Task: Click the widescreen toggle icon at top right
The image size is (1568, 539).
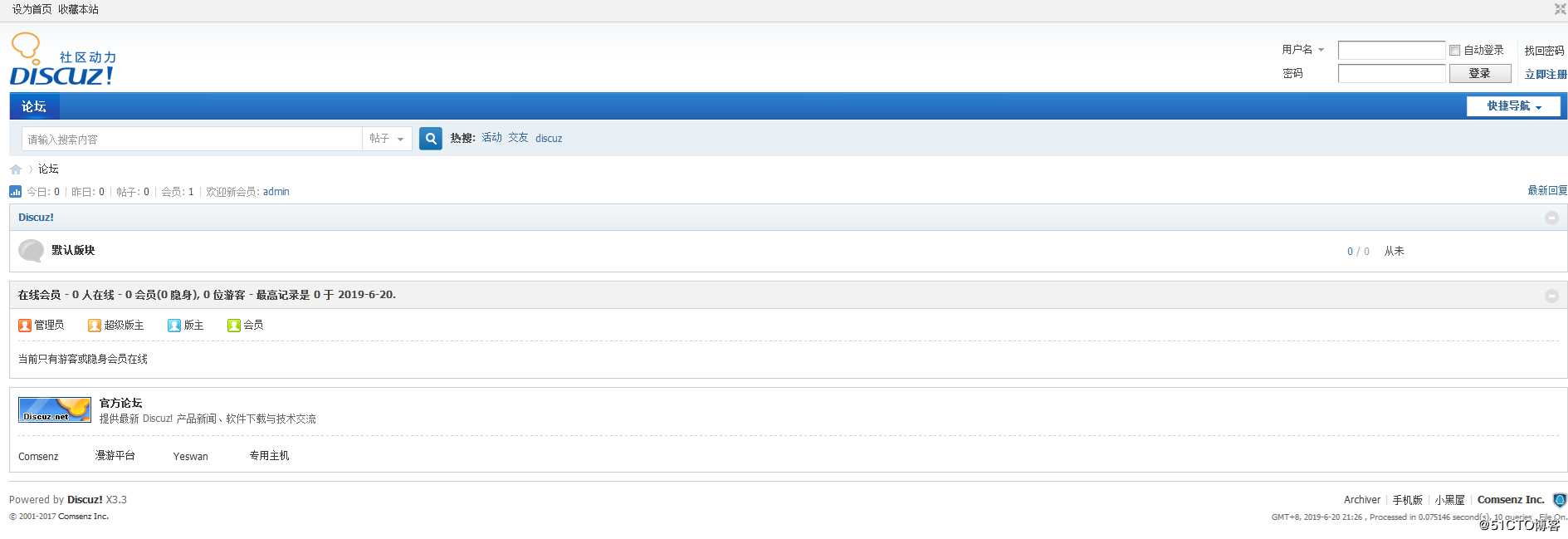Action: pyautogui.click(x=1561, y=9)
